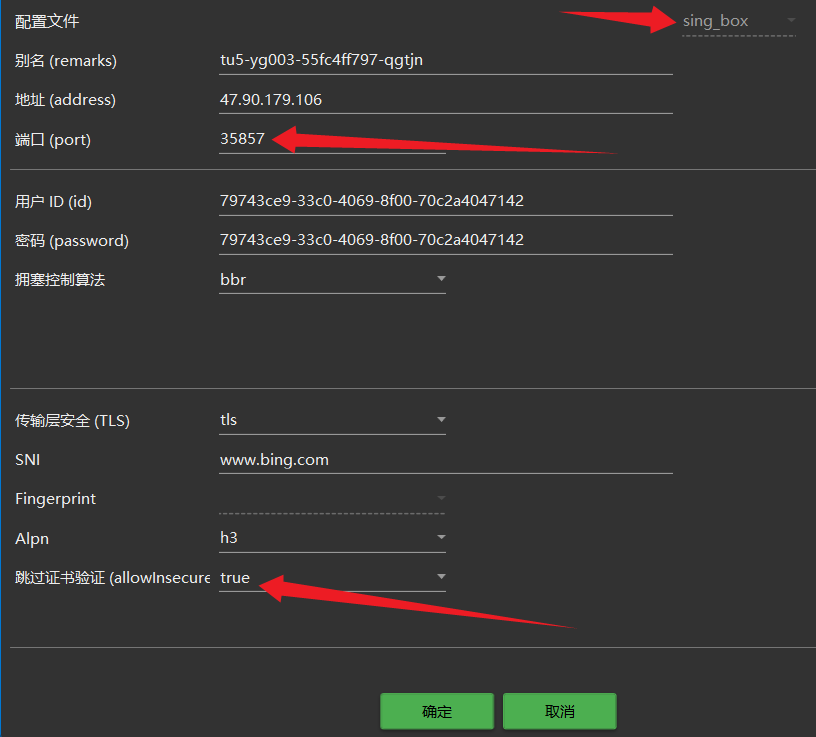Viewport: 816px width, 737px height.
Task: Click the 拥塞控制算法 label
Action: tap(60, 280)
